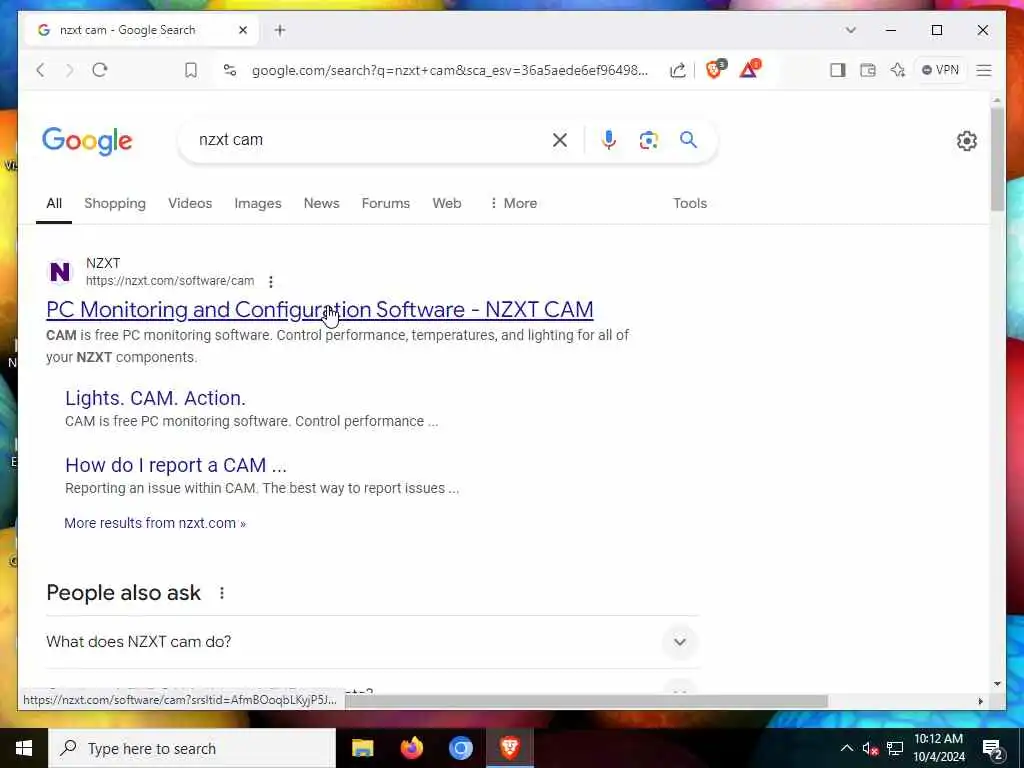Click More results from nzxt.com
The width and height of the screenshot is (1024, 768).
(155, 523)
